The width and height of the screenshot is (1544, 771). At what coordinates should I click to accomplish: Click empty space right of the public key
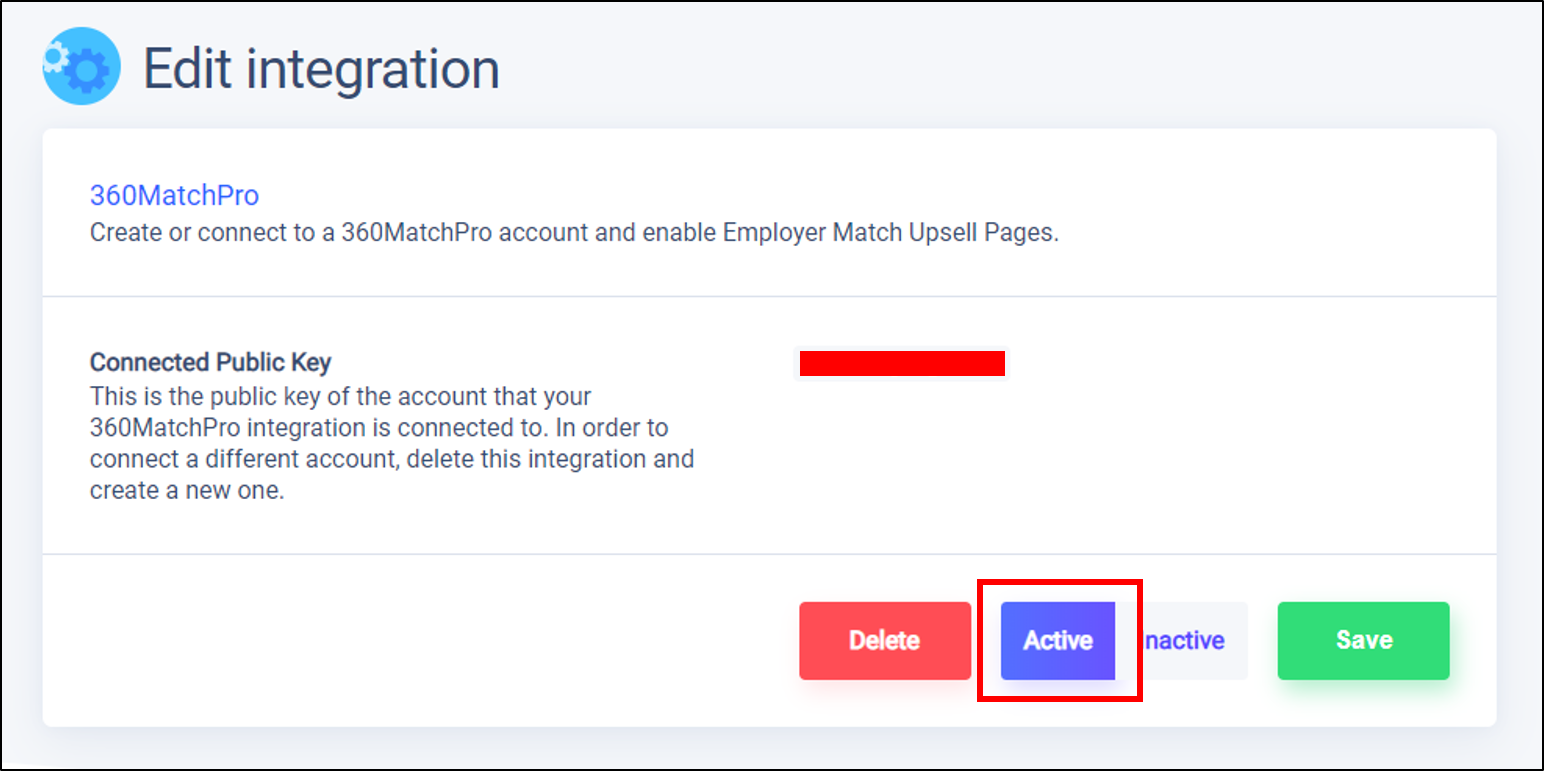[1250, 364]
